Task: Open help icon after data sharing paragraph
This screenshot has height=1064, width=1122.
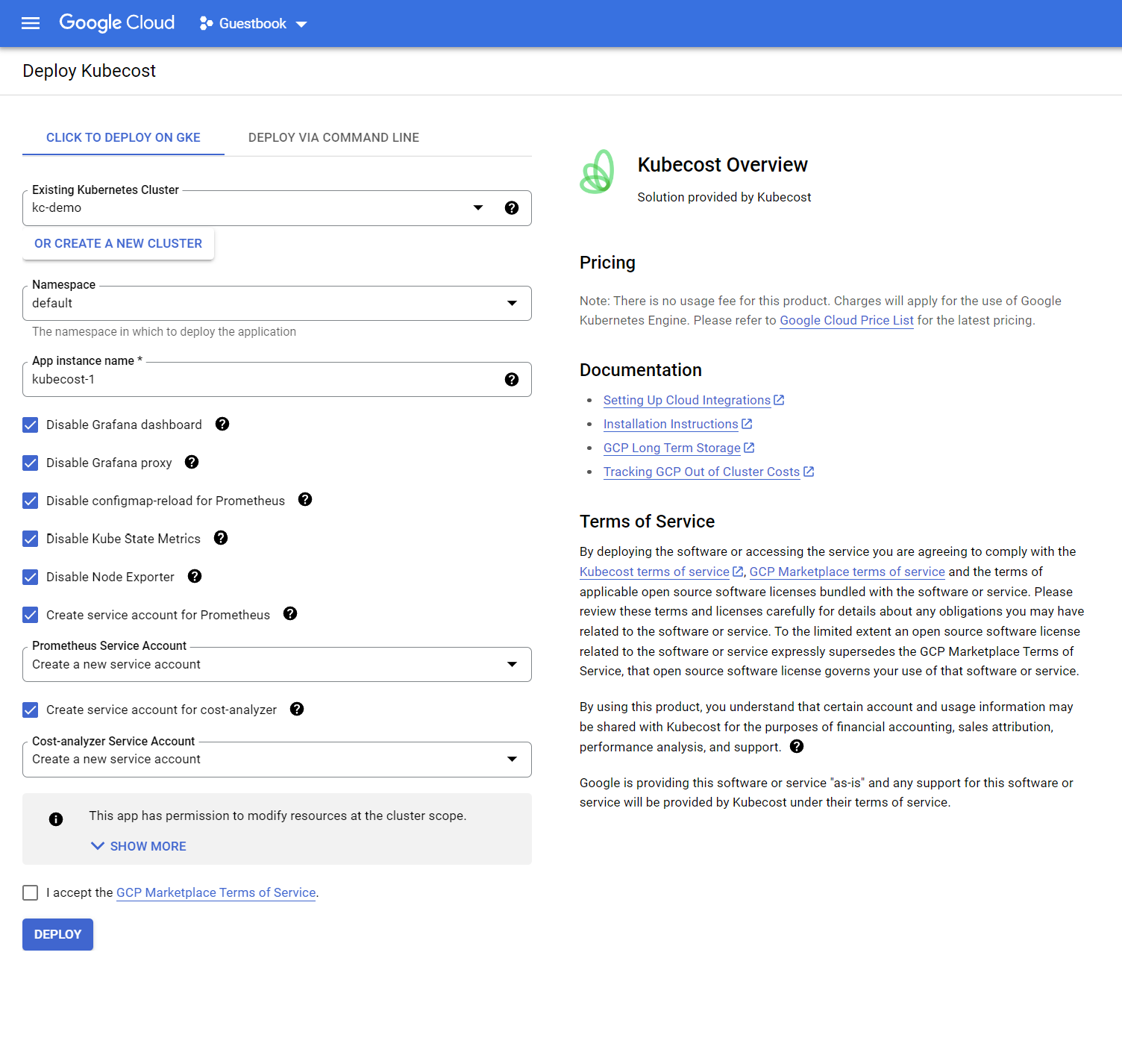Action: (797, 746)
